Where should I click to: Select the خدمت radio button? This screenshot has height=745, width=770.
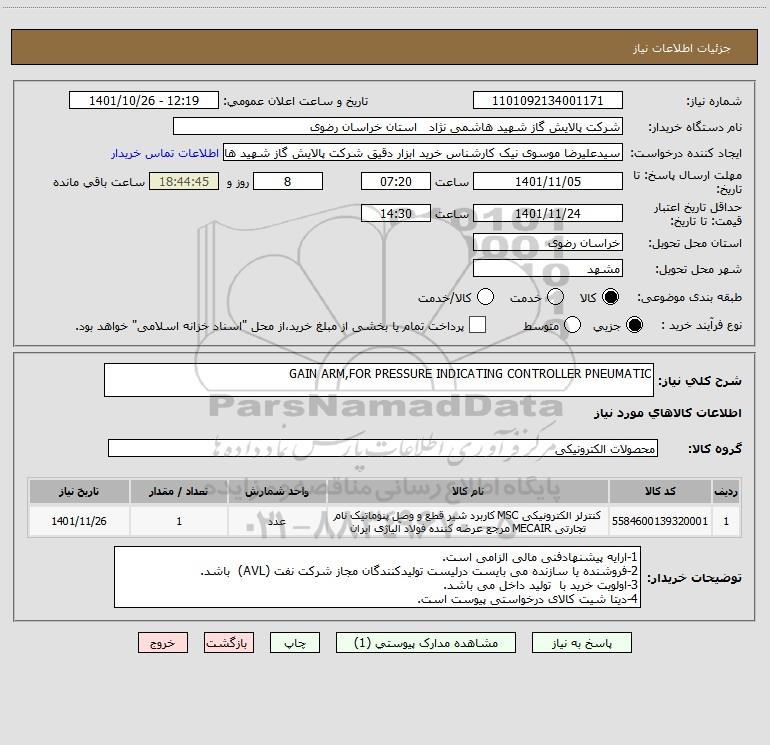click(555, 297)
